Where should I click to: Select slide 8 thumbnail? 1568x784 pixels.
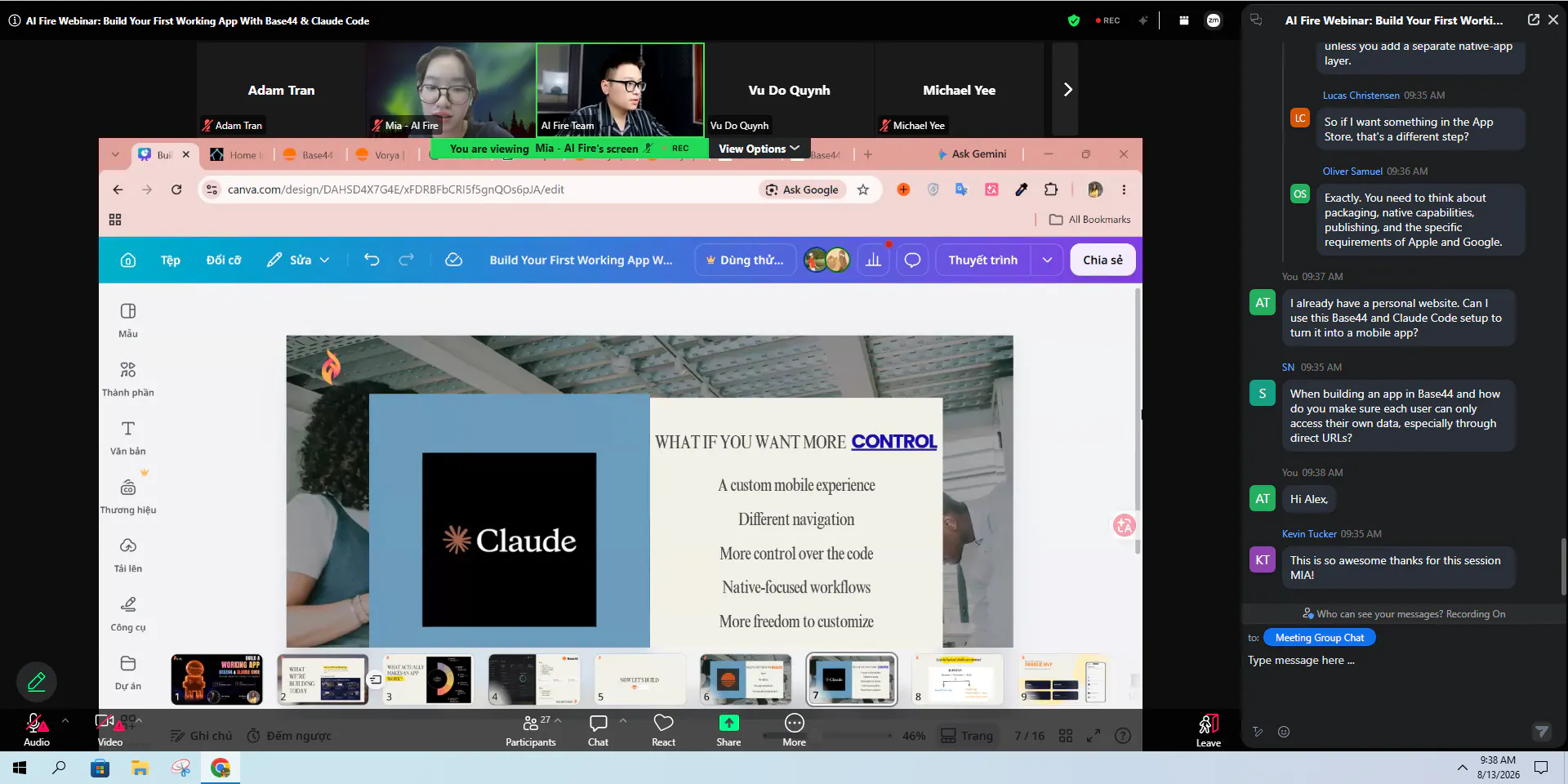pyautogui.click(x=957, y=679)
